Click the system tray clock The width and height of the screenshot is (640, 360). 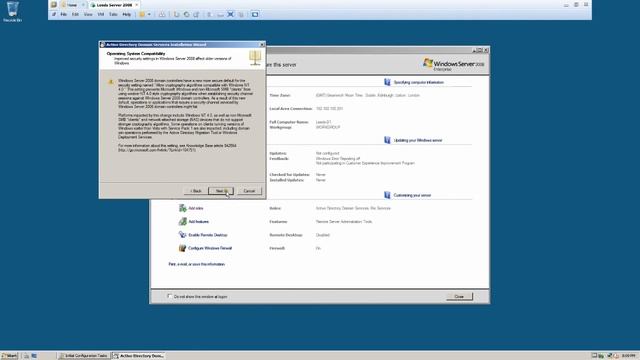point(629,356)
